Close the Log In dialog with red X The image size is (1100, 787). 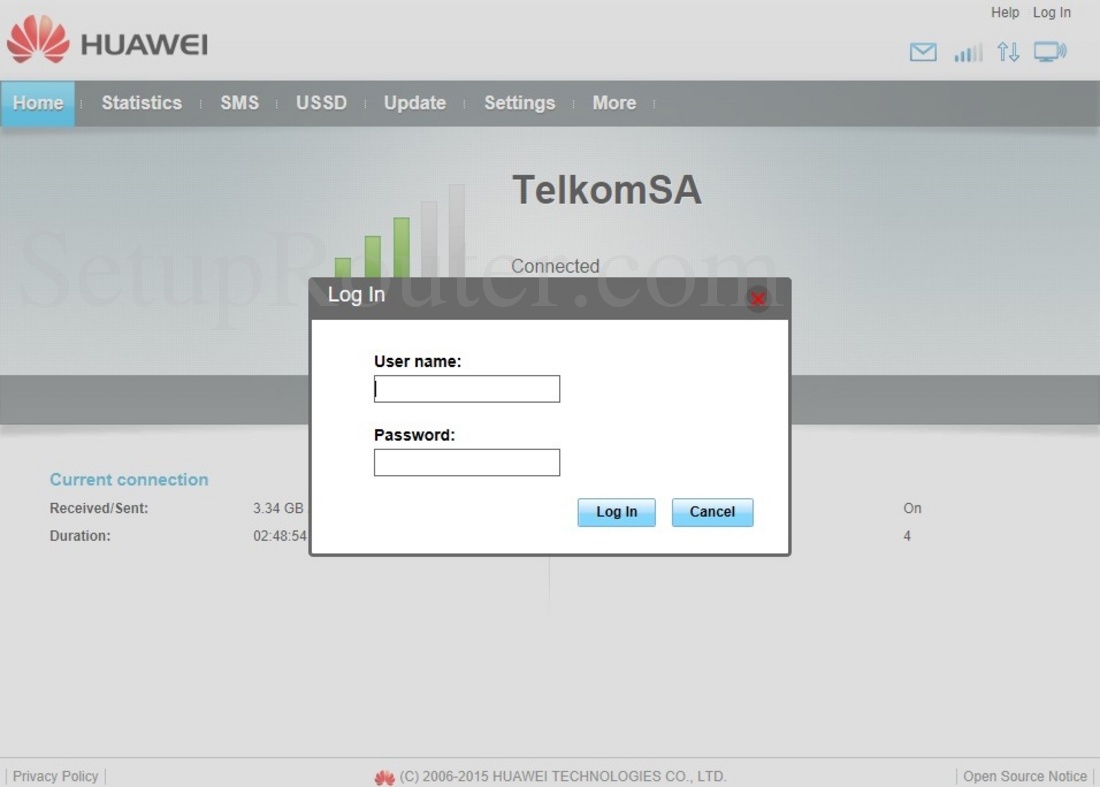pos(758,299)
